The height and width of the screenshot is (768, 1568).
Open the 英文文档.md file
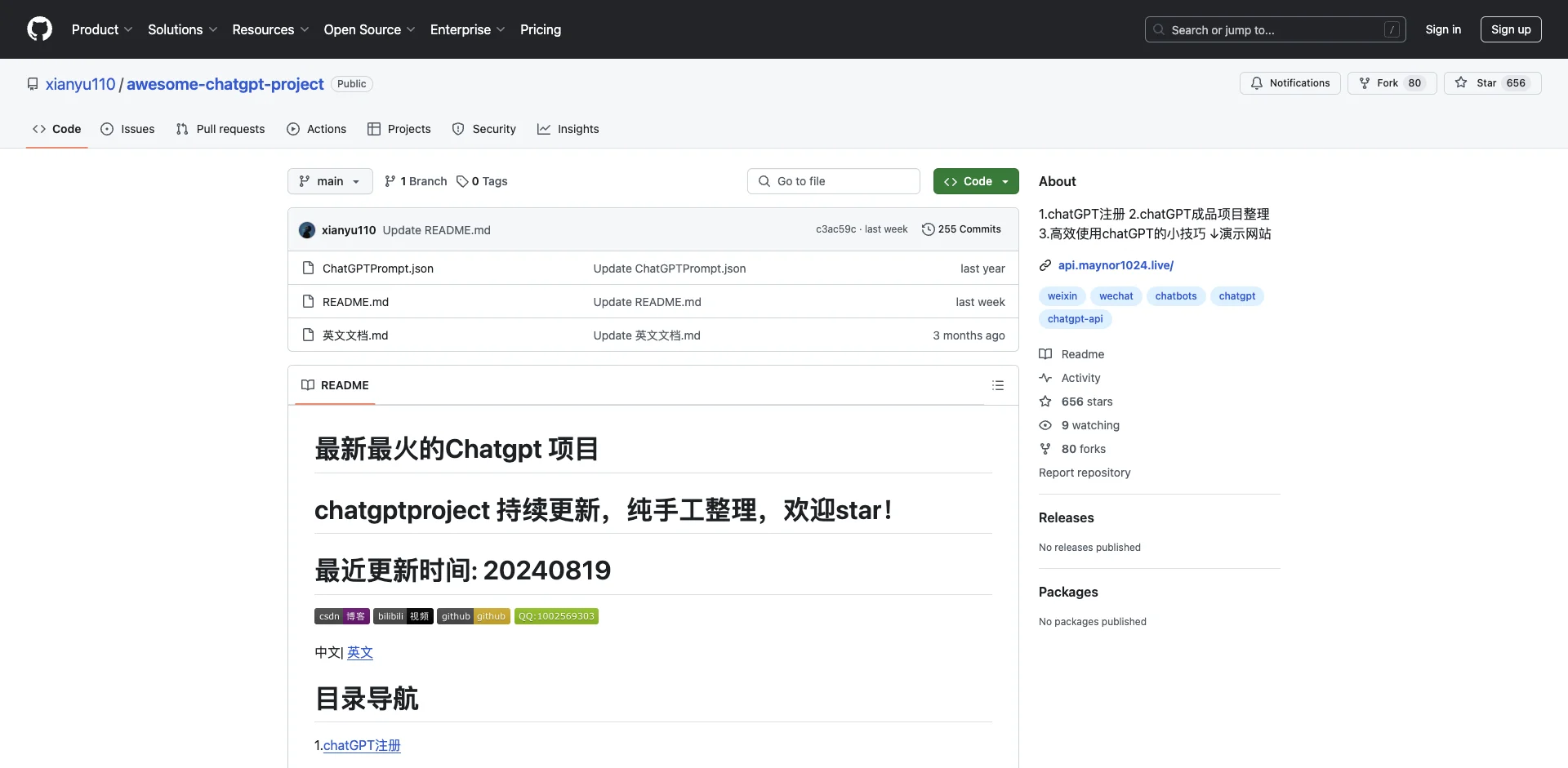pyautogui.click(x=355, y=335)
